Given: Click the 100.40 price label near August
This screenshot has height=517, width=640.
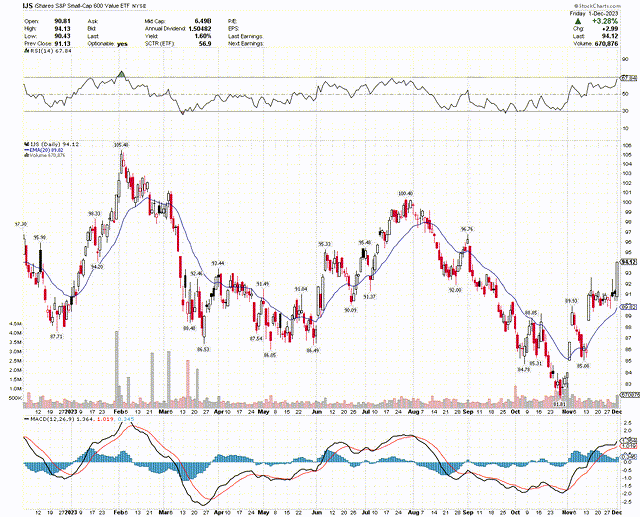Looking at the screenshot, I should click(x=405, y=193).
